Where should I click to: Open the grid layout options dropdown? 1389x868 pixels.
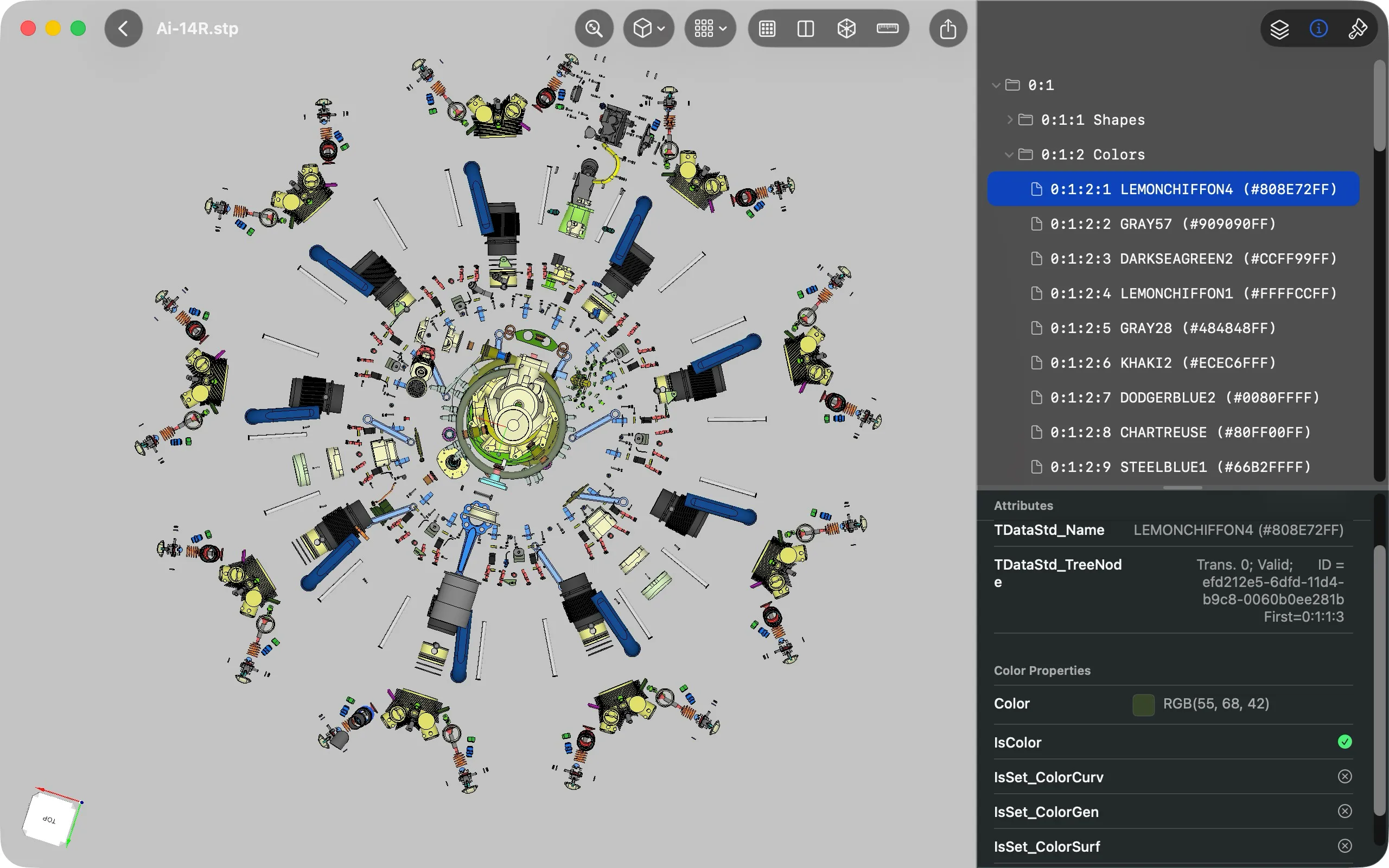point(710,29)
